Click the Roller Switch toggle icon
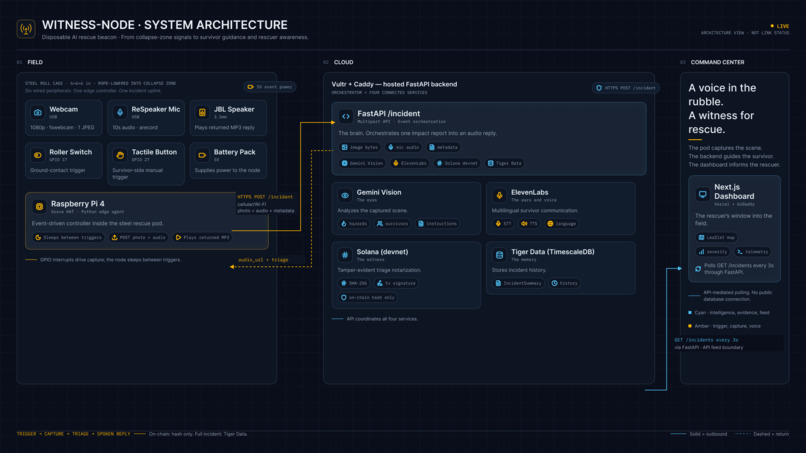 pos(38,155)
